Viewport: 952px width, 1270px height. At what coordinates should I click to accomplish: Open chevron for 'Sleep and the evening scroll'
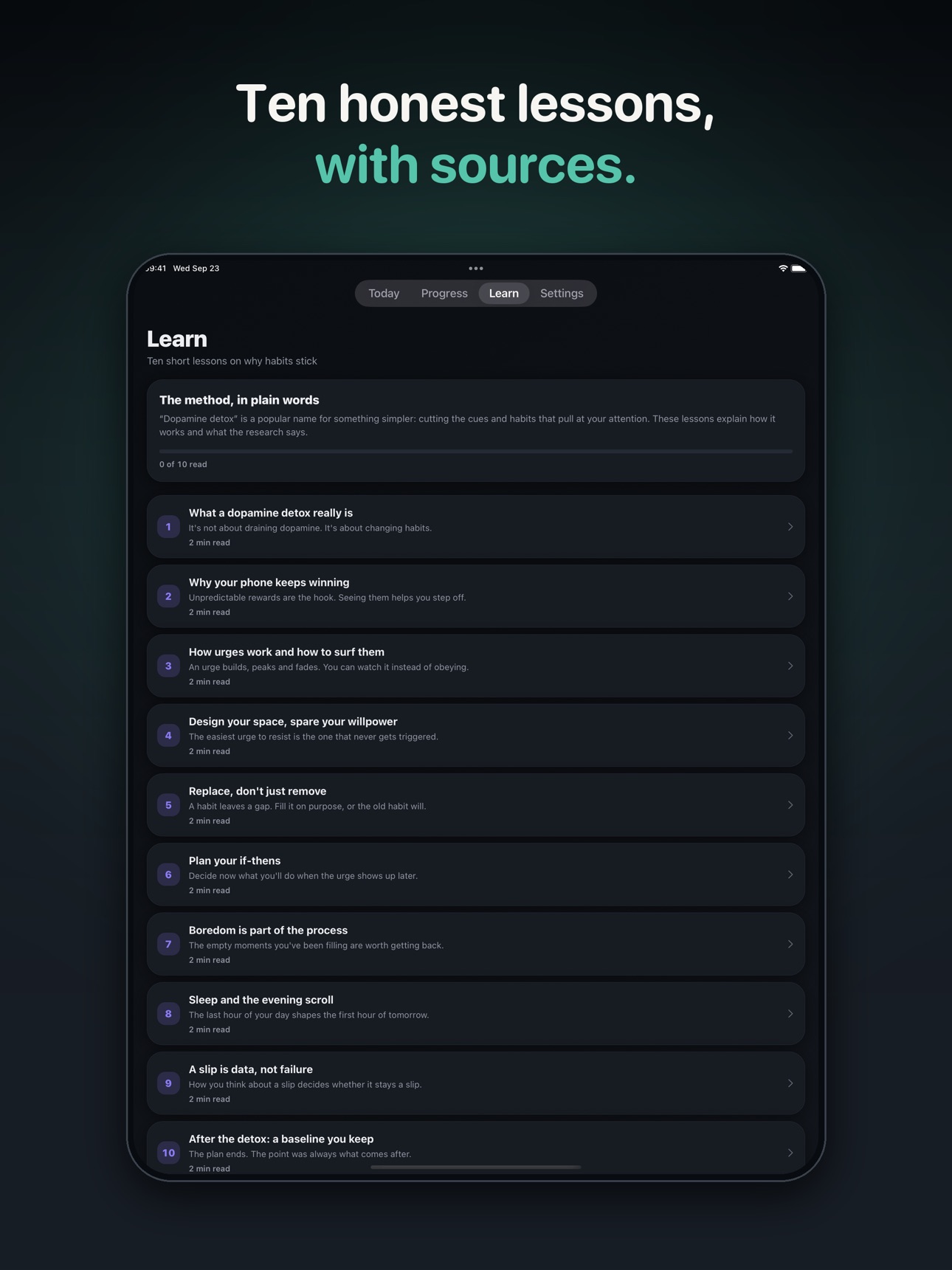coord(790,1014)
